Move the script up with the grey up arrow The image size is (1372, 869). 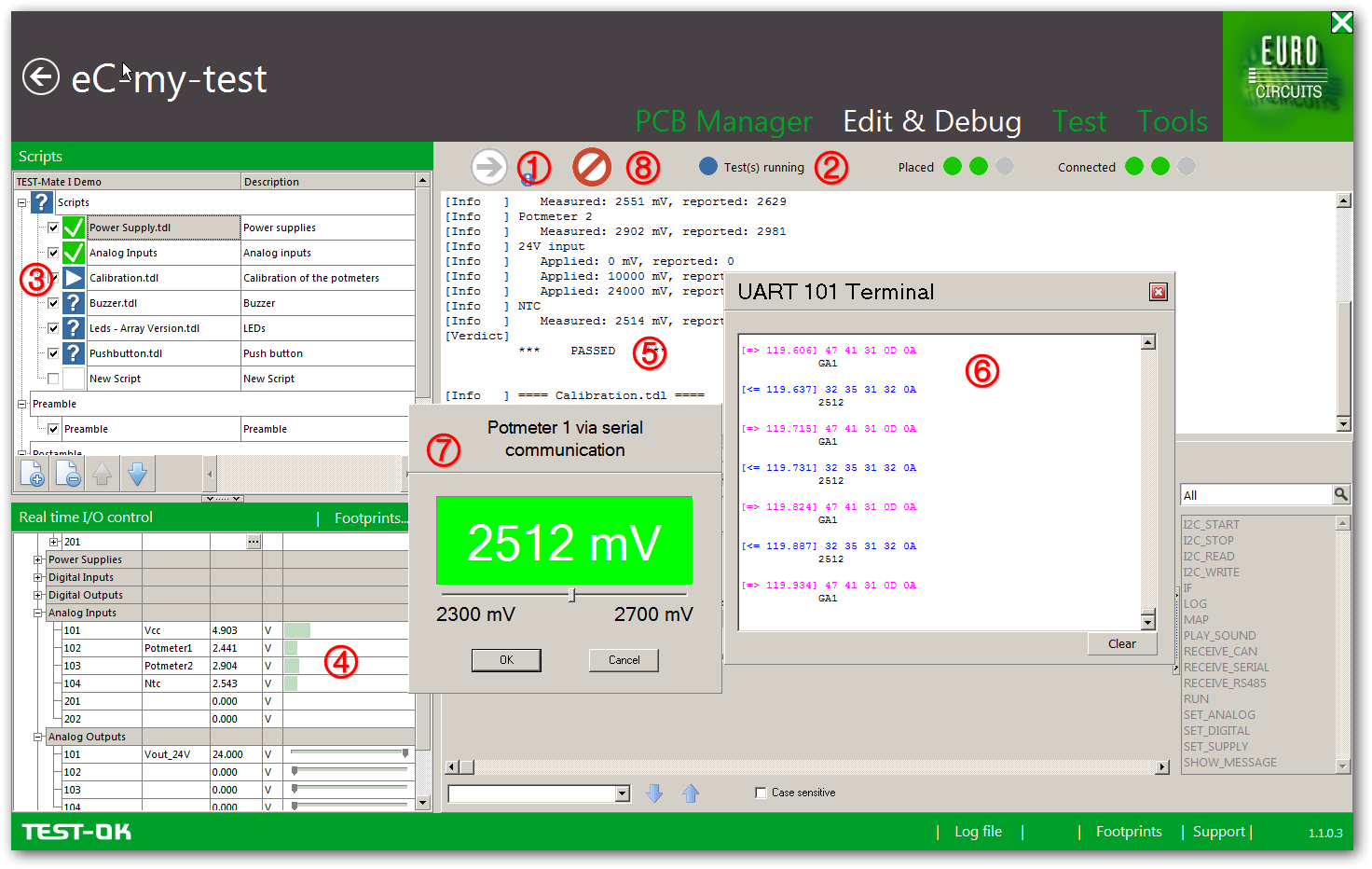pyautogui.click(x=103, y=474)
